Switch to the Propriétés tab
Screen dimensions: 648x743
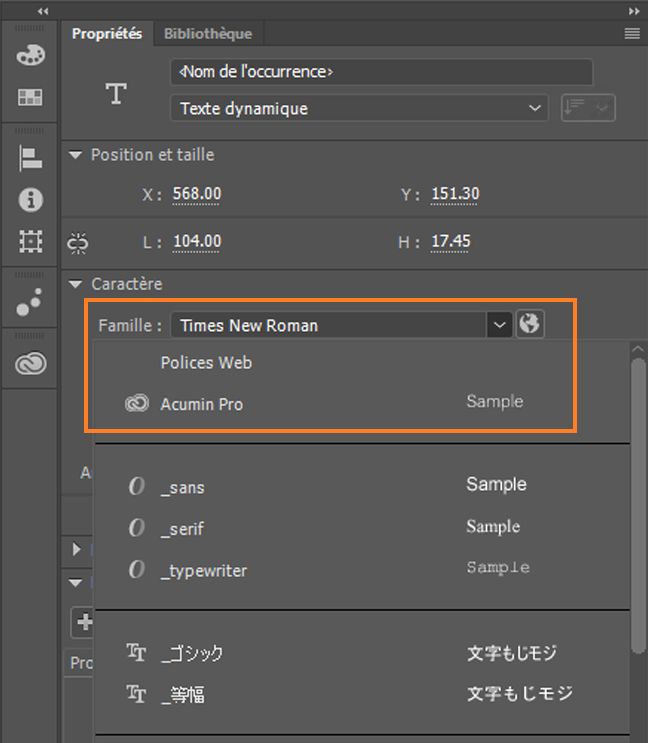coord(107,34)
